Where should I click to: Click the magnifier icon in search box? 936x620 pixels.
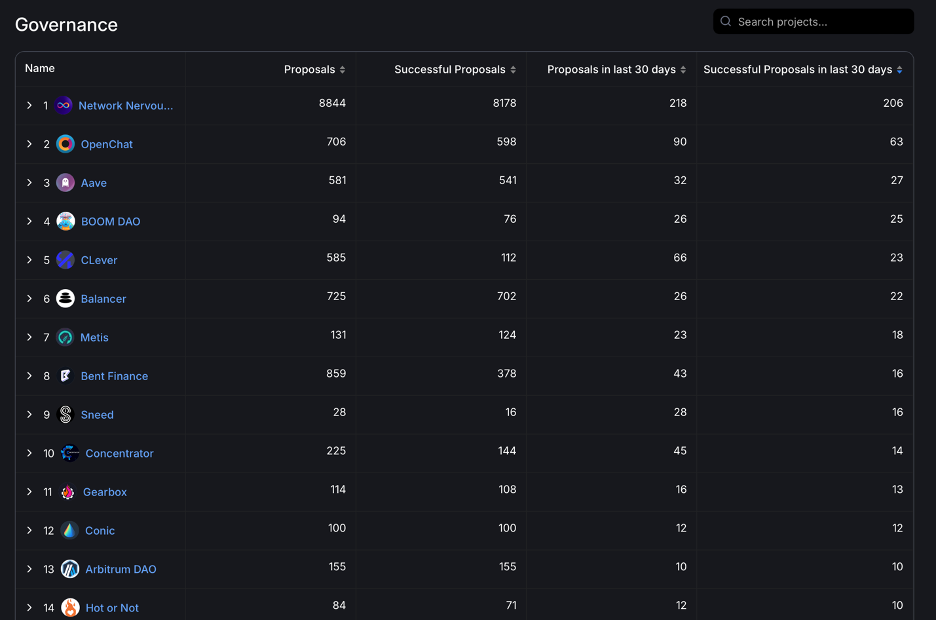[725, 21]
